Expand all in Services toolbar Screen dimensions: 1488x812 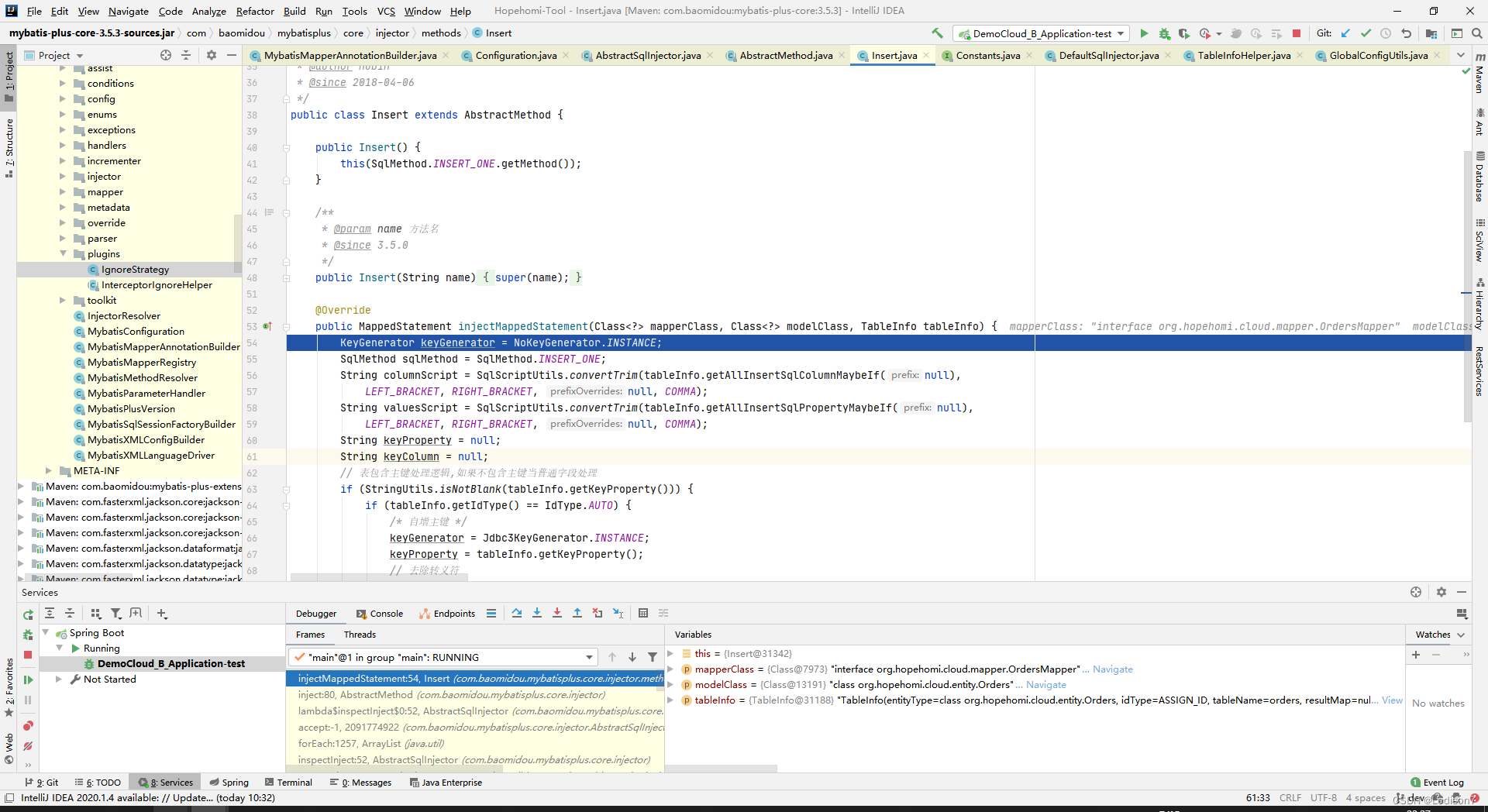pos(50,613)
